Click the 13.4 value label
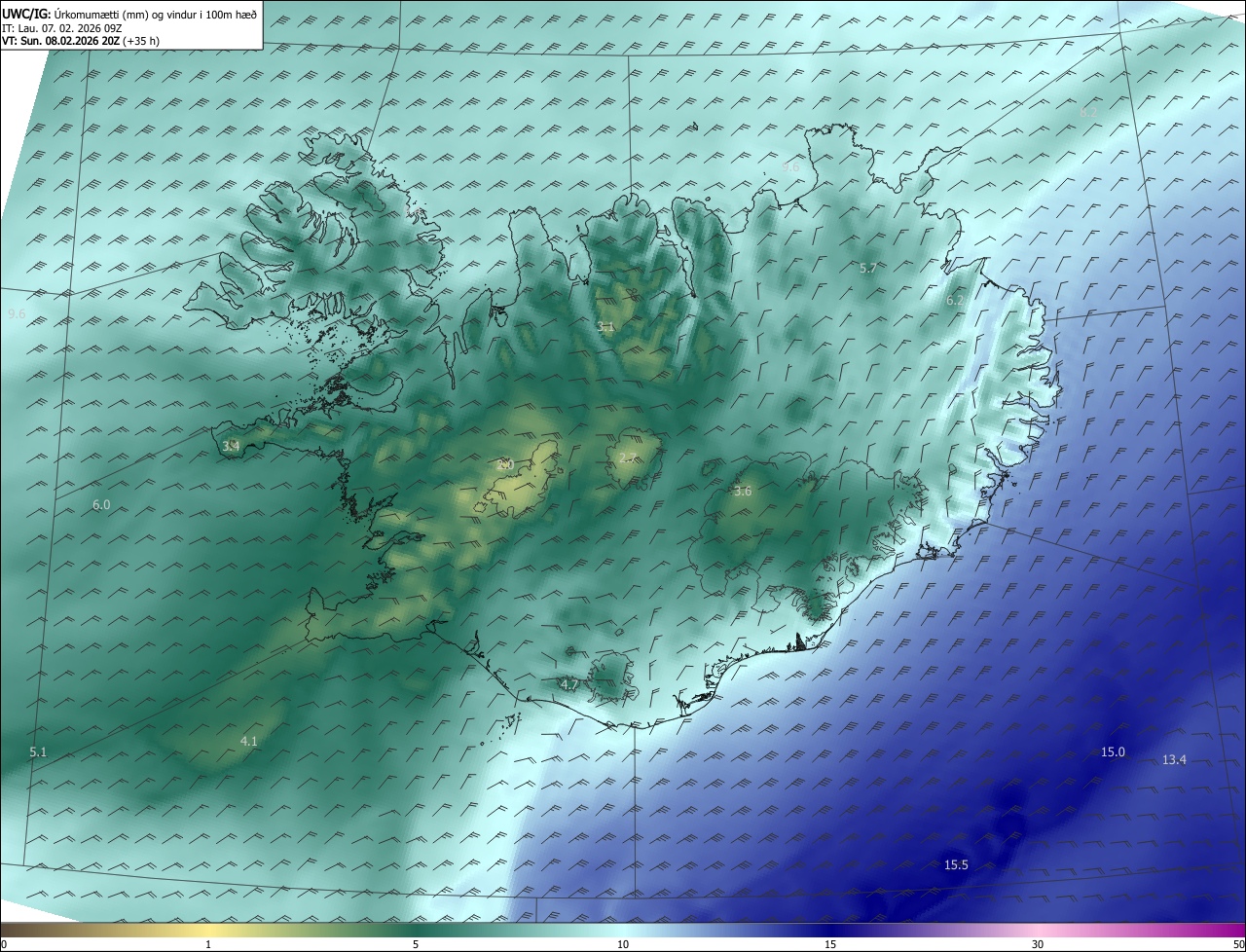 pyautogui.click(x=1174, y=760)
